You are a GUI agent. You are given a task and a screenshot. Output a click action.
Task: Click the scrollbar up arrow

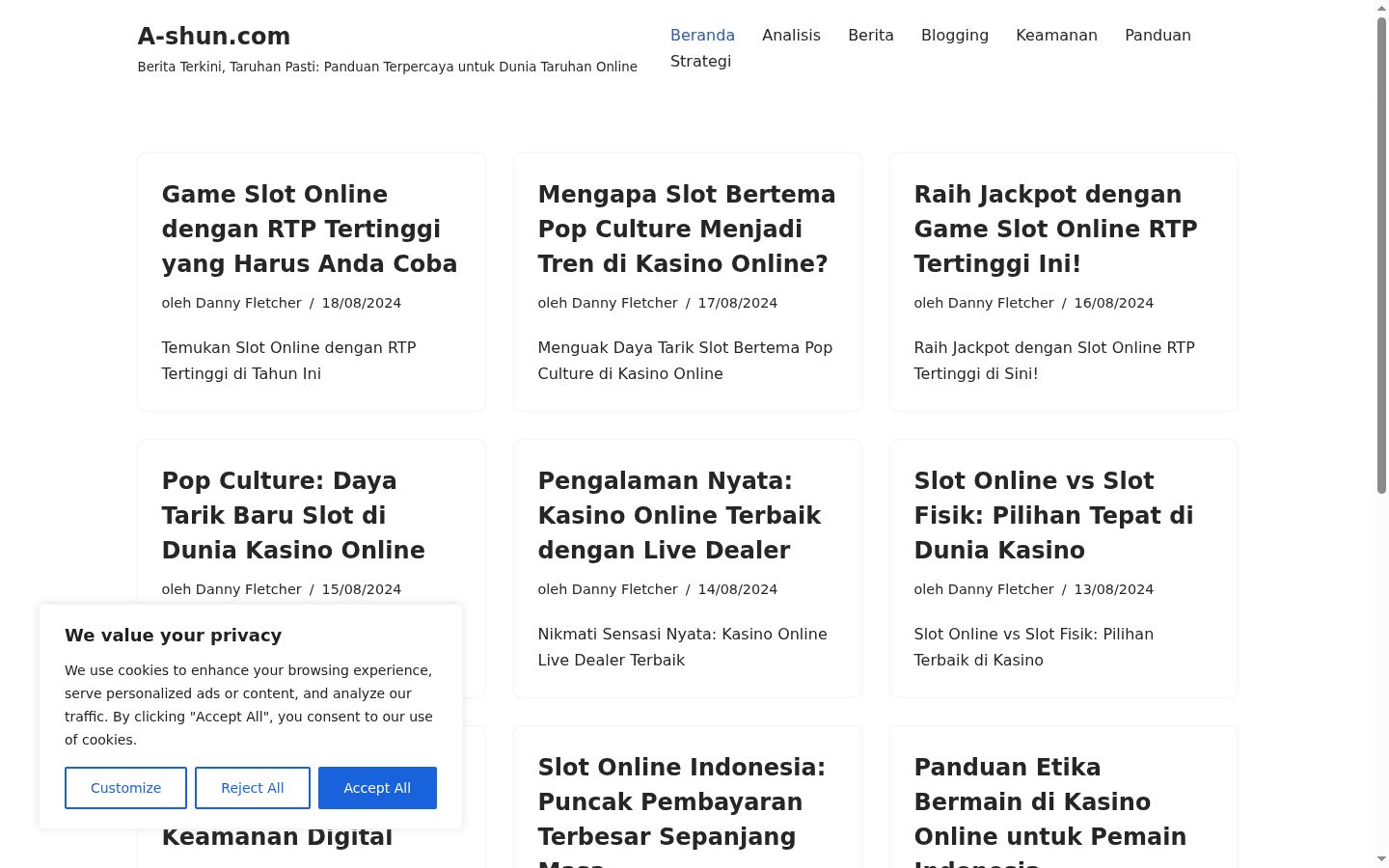[x=1381, y=8]
